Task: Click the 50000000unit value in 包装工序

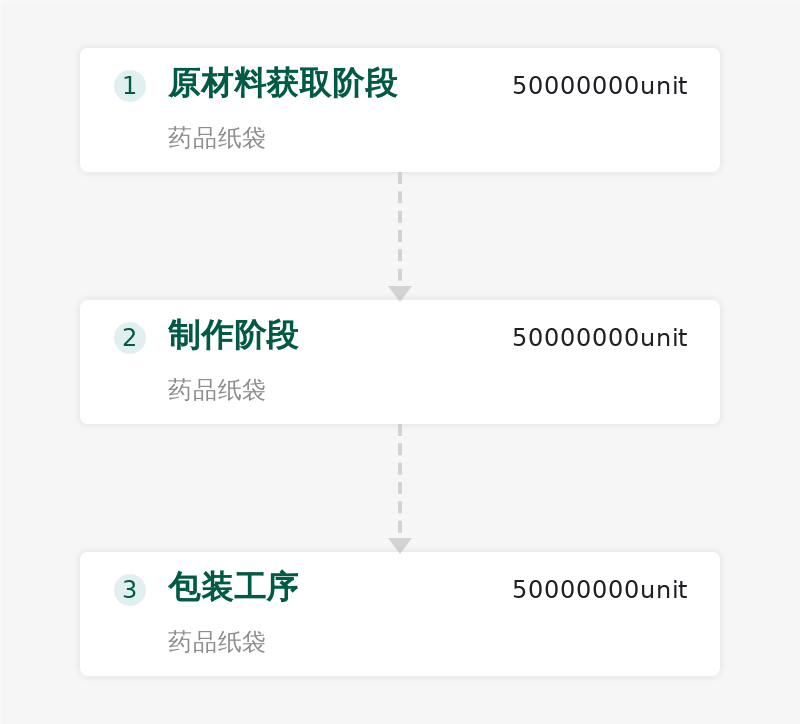Action: point(599,590)
